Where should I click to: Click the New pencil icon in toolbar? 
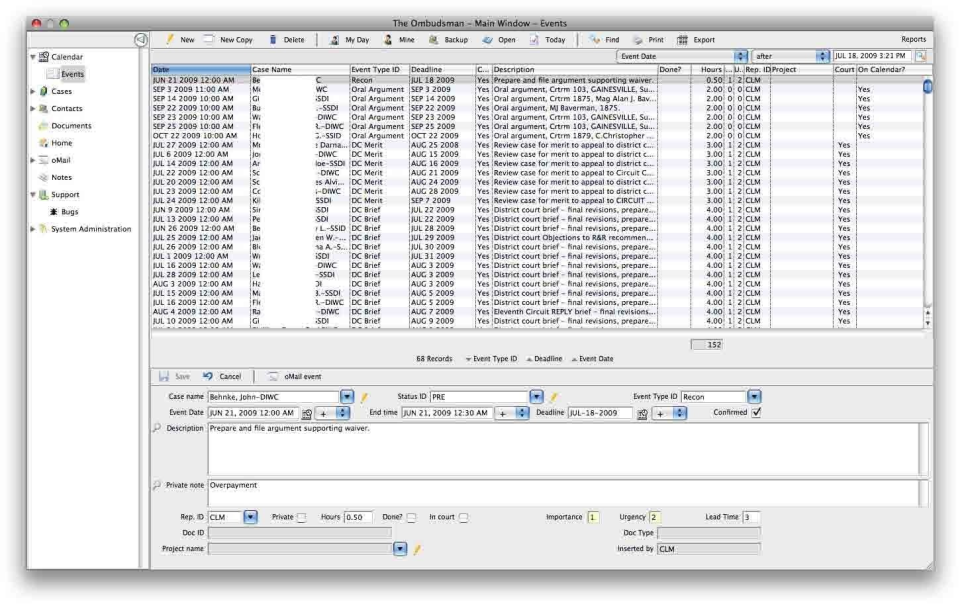point(170,39)
